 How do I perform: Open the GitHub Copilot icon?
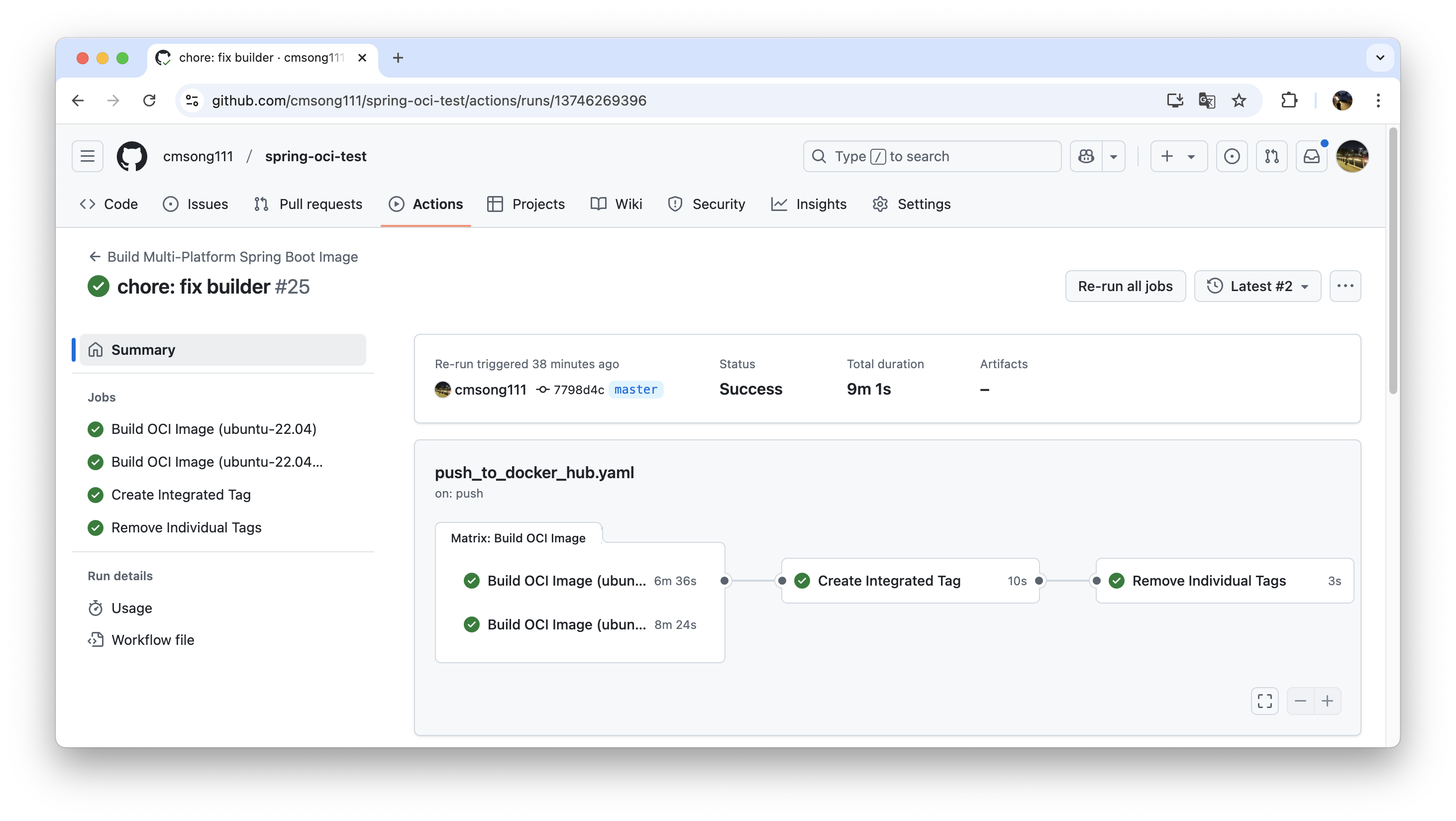coord(1086,157)
